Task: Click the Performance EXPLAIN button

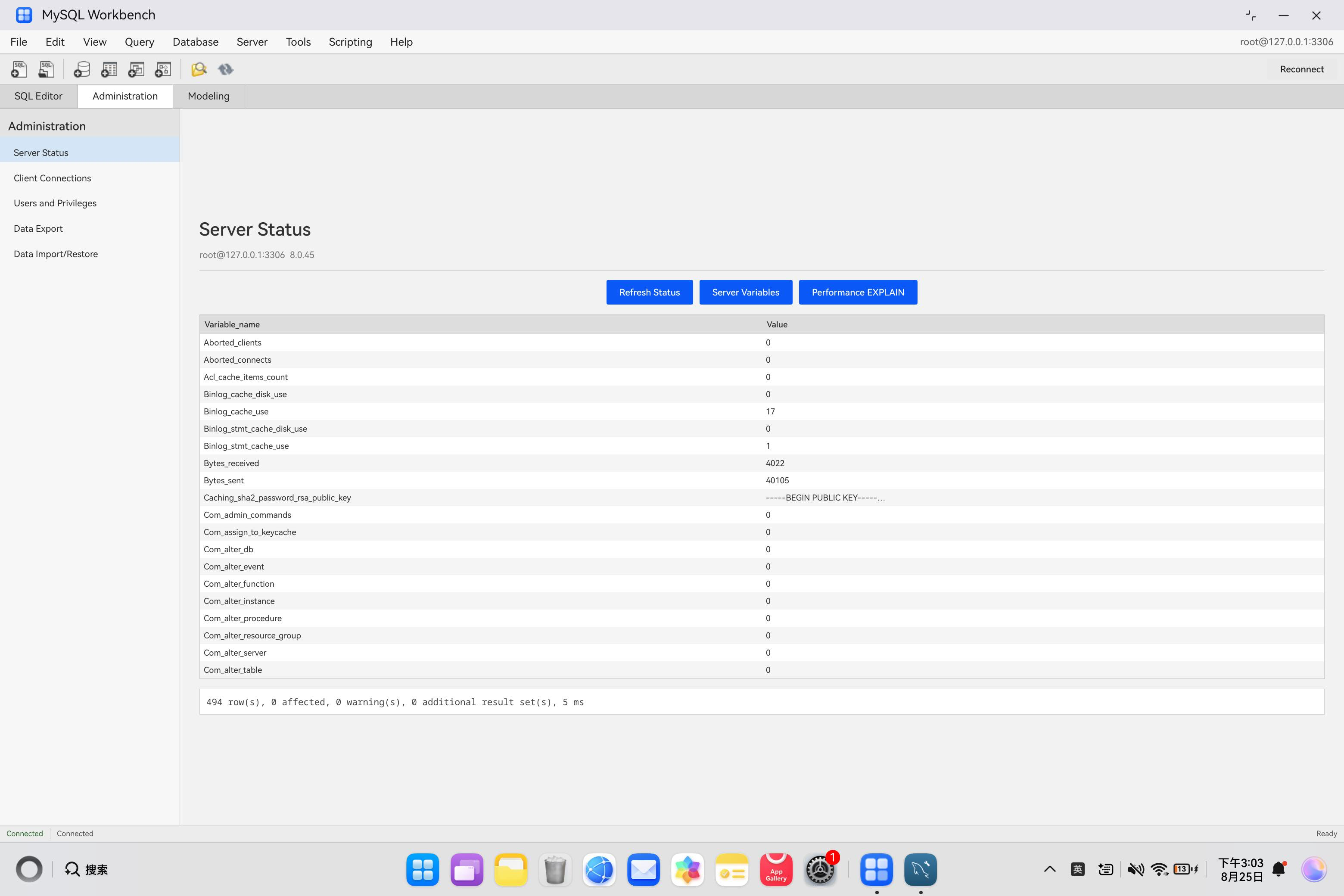Action: [x=858, y=292]
